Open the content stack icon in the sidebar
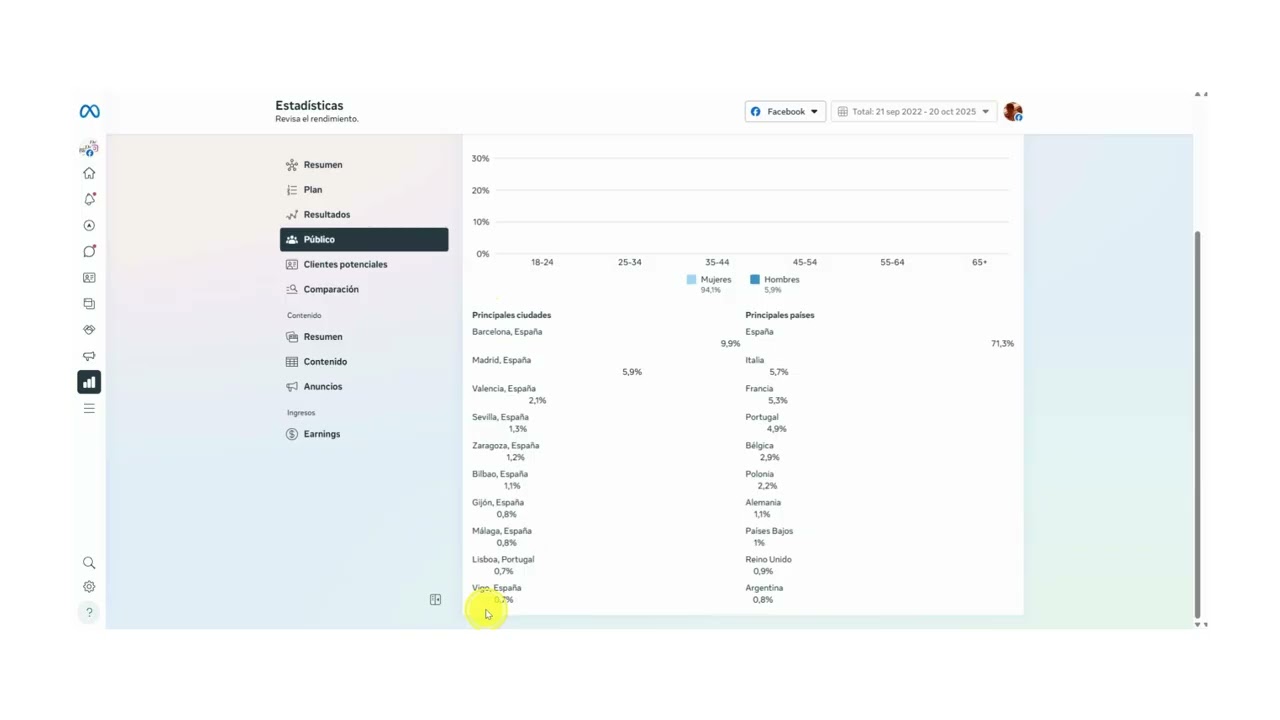Viewport: 1280px width, 720px height. 89,303
